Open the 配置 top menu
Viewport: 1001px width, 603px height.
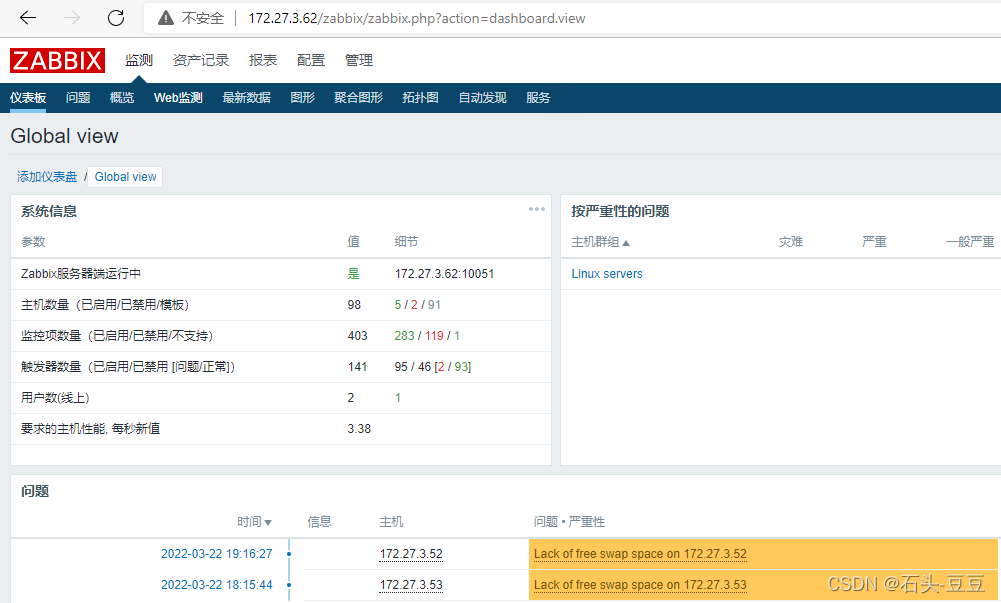311,61
